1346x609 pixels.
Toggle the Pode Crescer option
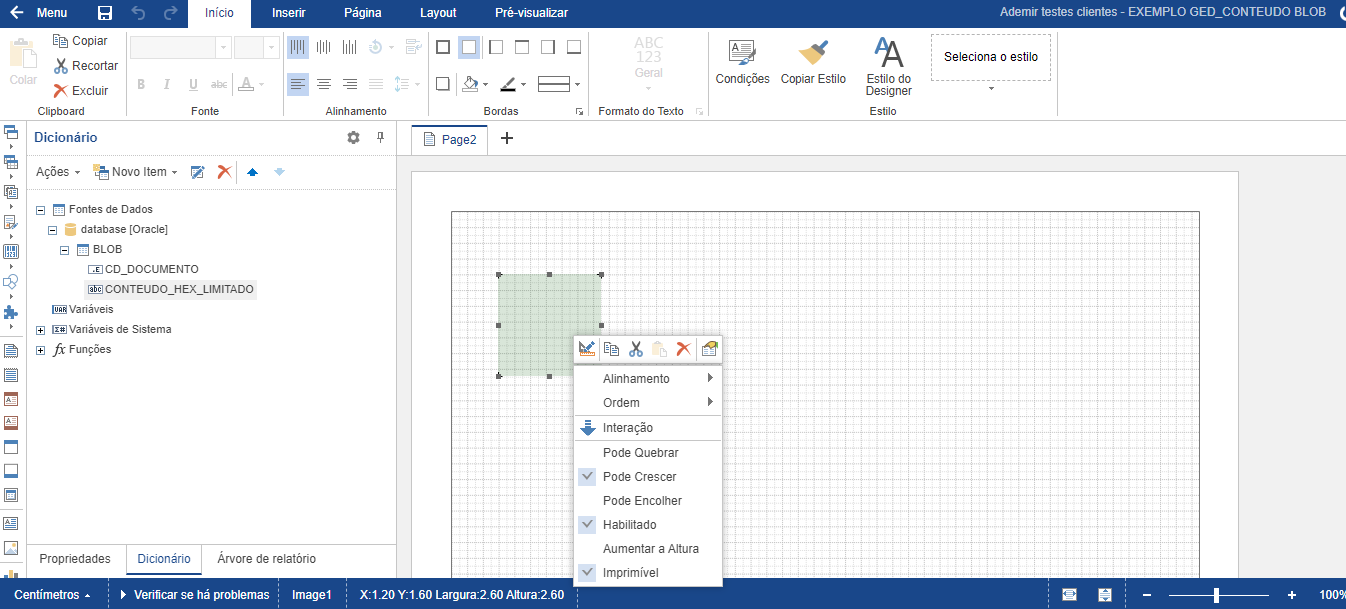point(639,477)
